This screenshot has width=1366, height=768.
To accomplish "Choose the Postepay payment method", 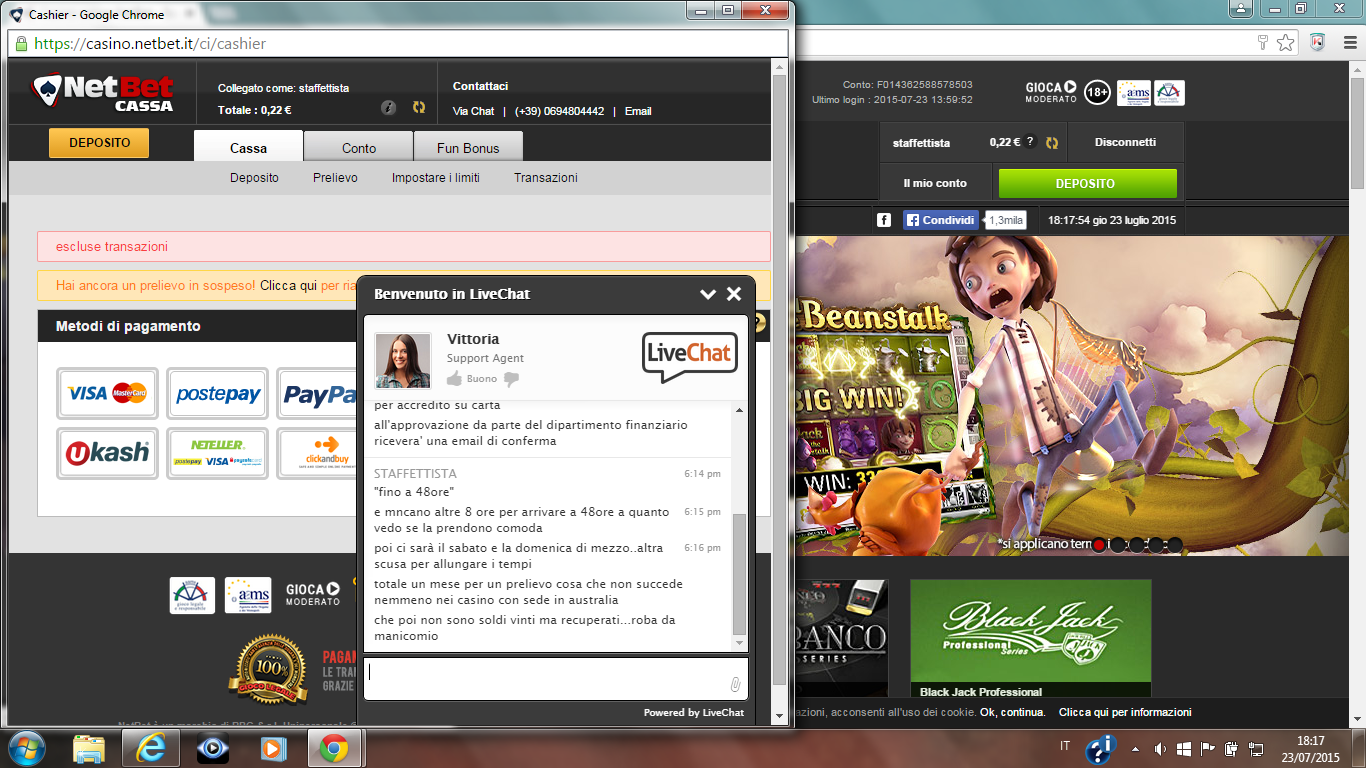I will coord(217,394).
